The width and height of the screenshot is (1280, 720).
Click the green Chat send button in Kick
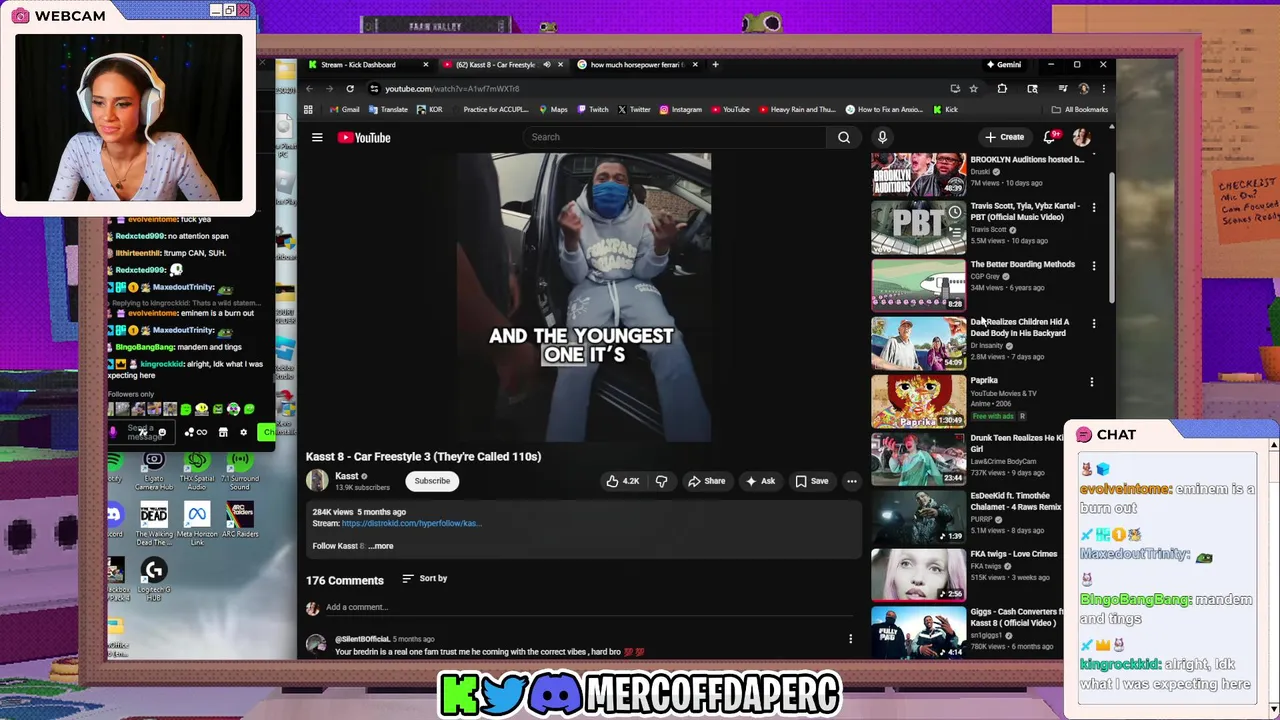point(266,432)
